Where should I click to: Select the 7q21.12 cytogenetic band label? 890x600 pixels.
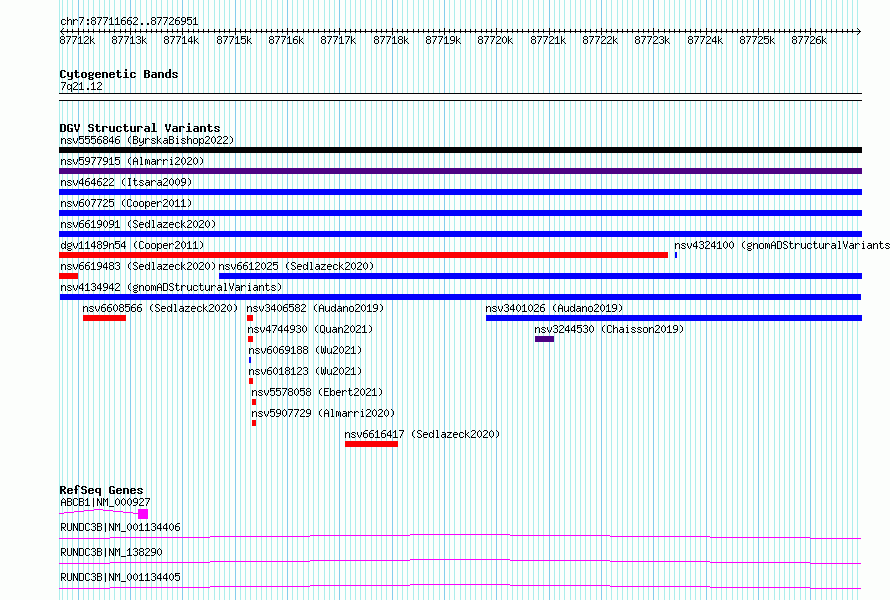click(x=81, y=86)
